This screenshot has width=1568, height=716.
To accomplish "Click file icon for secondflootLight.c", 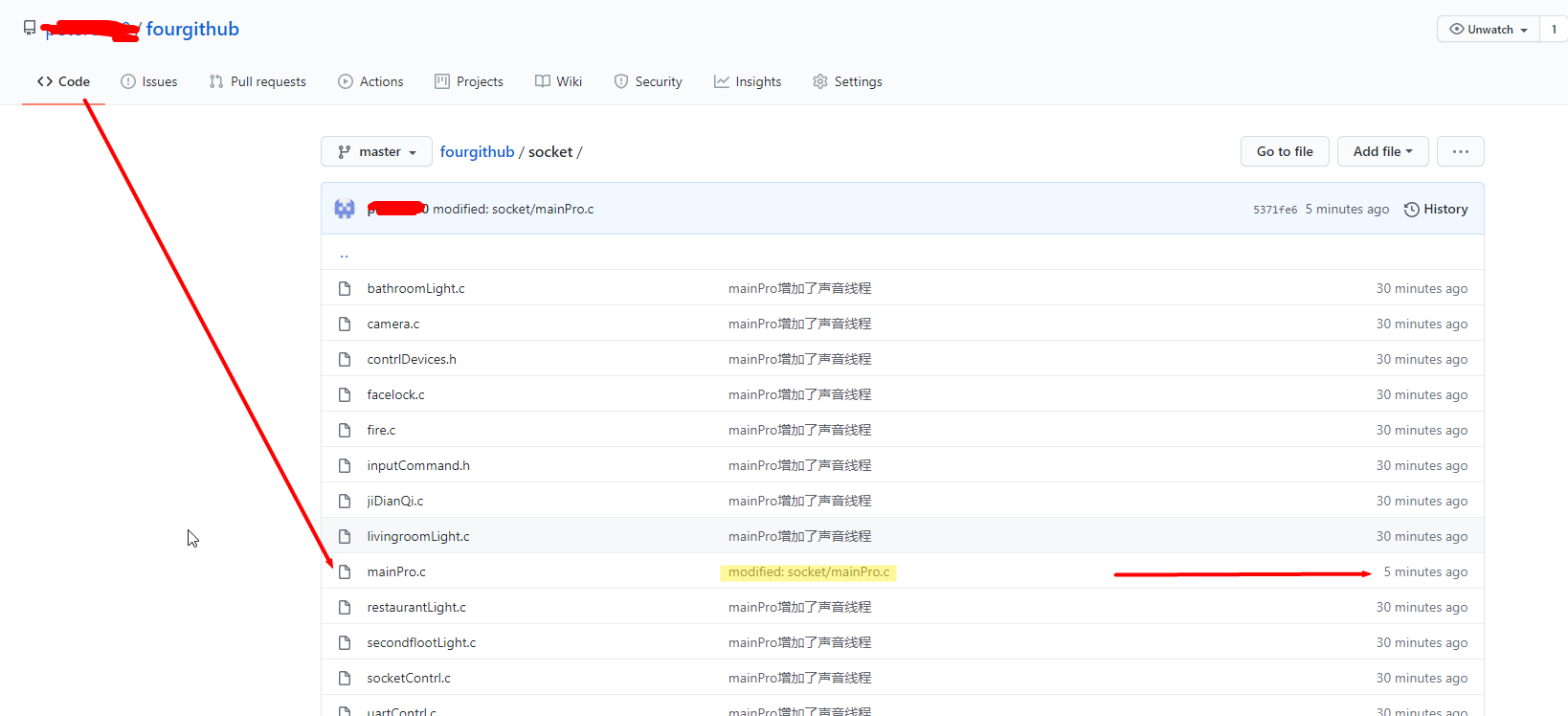I will click(x=345, y=642).
